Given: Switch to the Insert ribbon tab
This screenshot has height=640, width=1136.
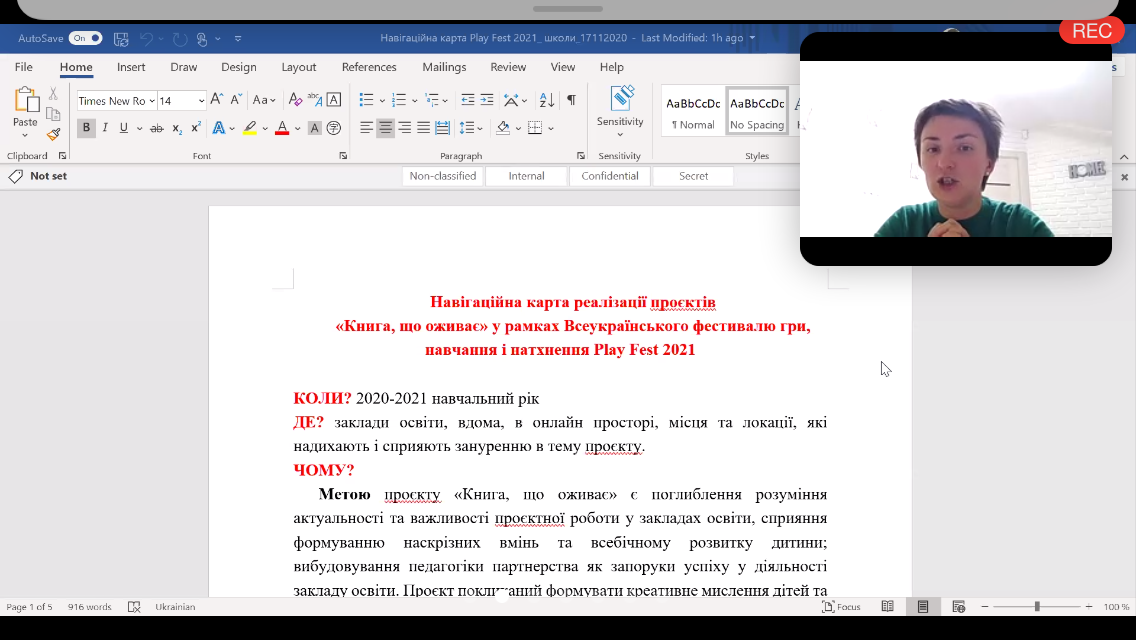Looking at the screenshot, I should click(131, 67).
